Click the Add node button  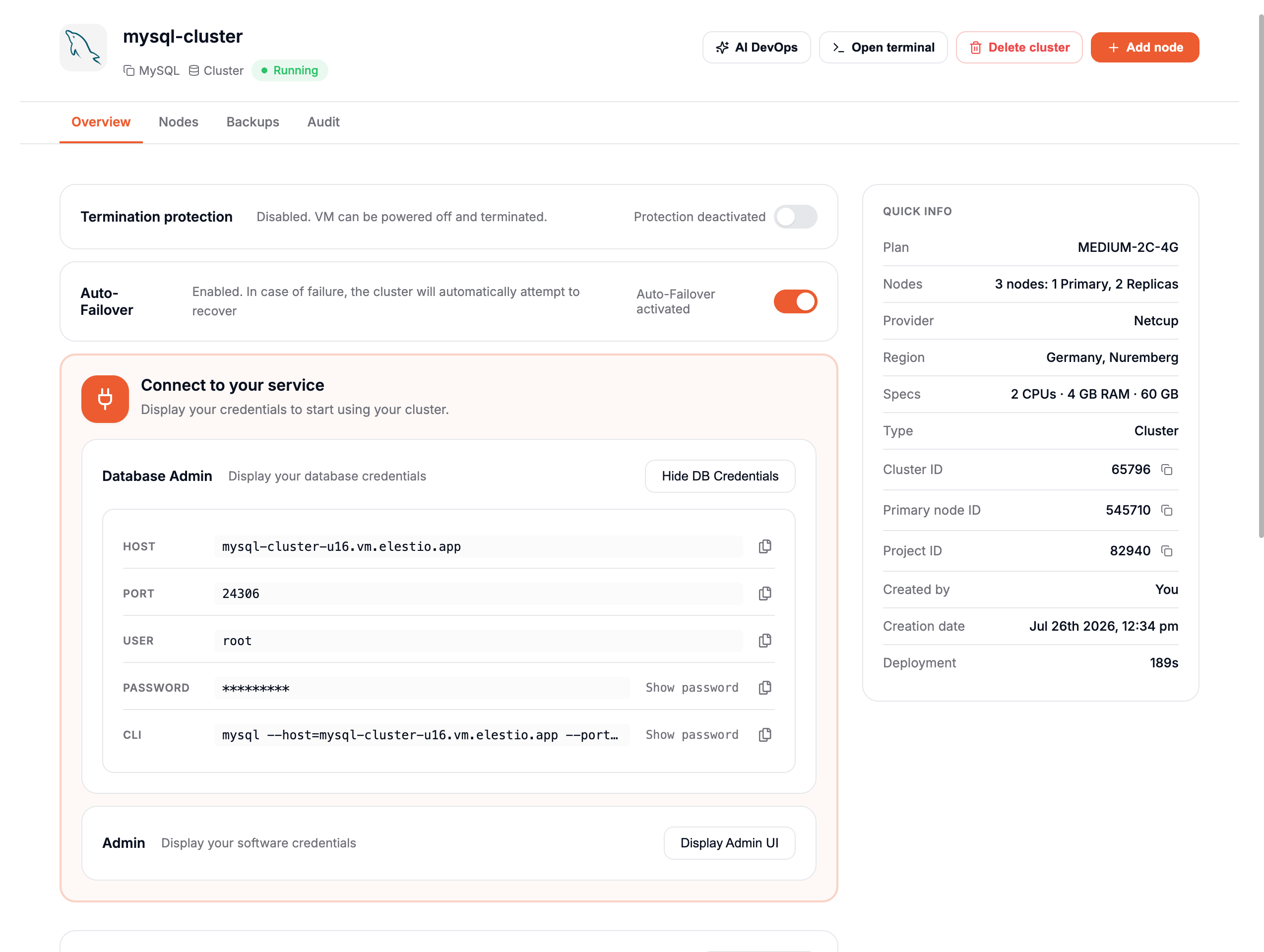point(1145,48)
